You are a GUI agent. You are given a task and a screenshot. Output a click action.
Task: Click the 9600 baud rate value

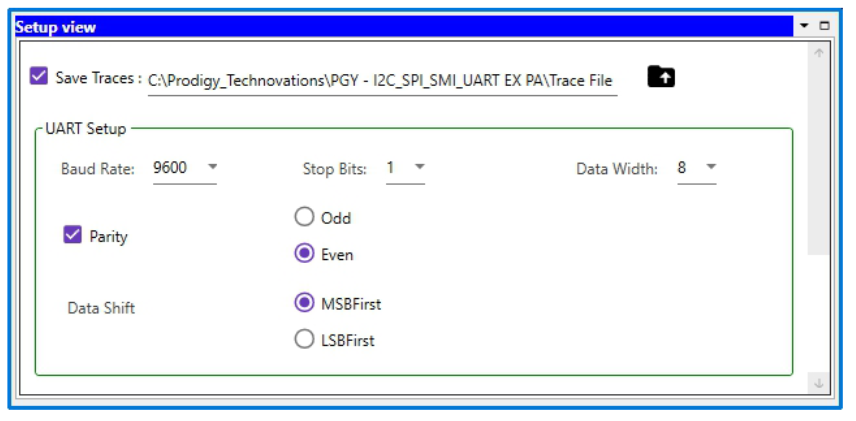coord(170,167)
